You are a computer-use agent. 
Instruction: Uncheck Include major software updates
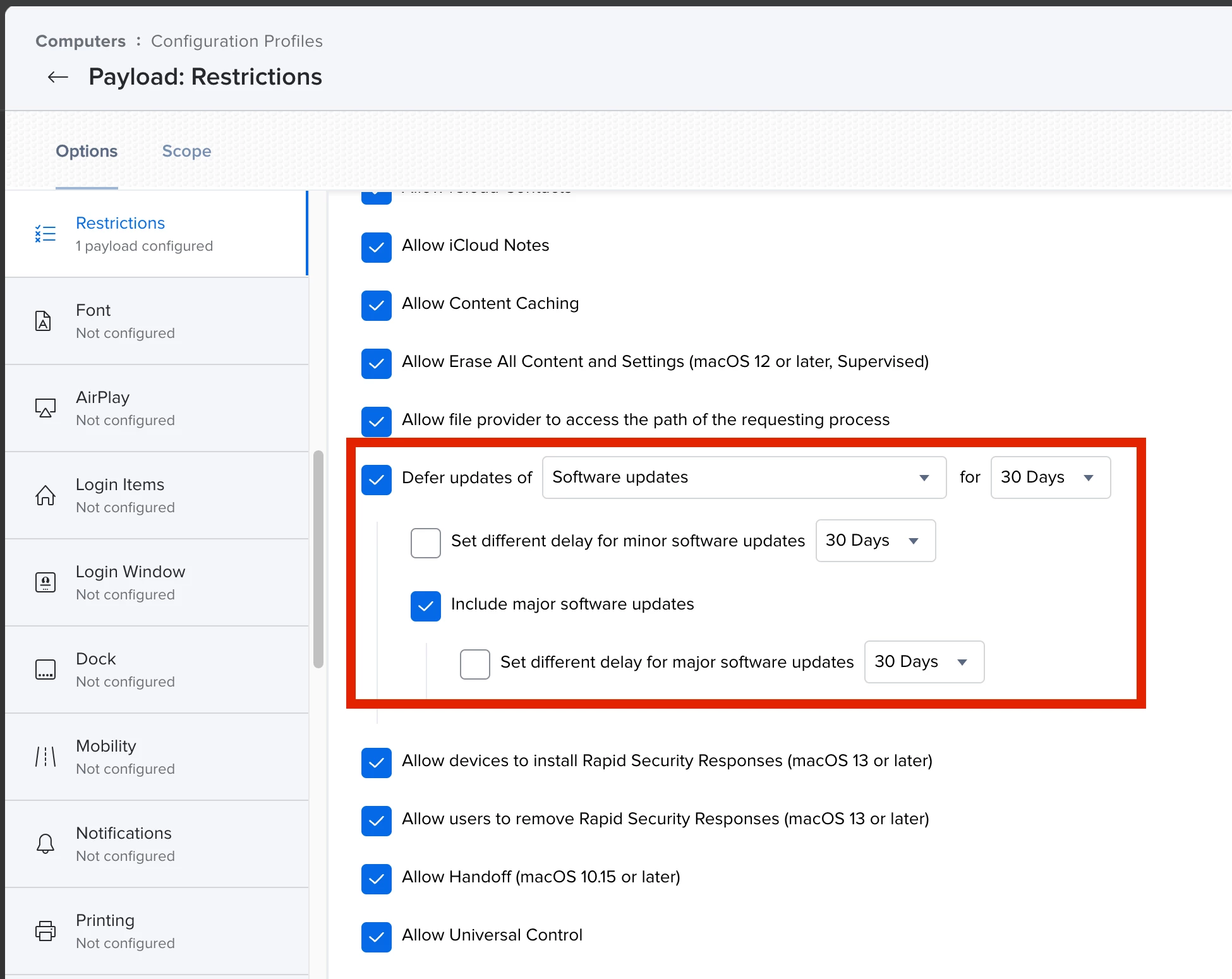(x=425, y=606)
